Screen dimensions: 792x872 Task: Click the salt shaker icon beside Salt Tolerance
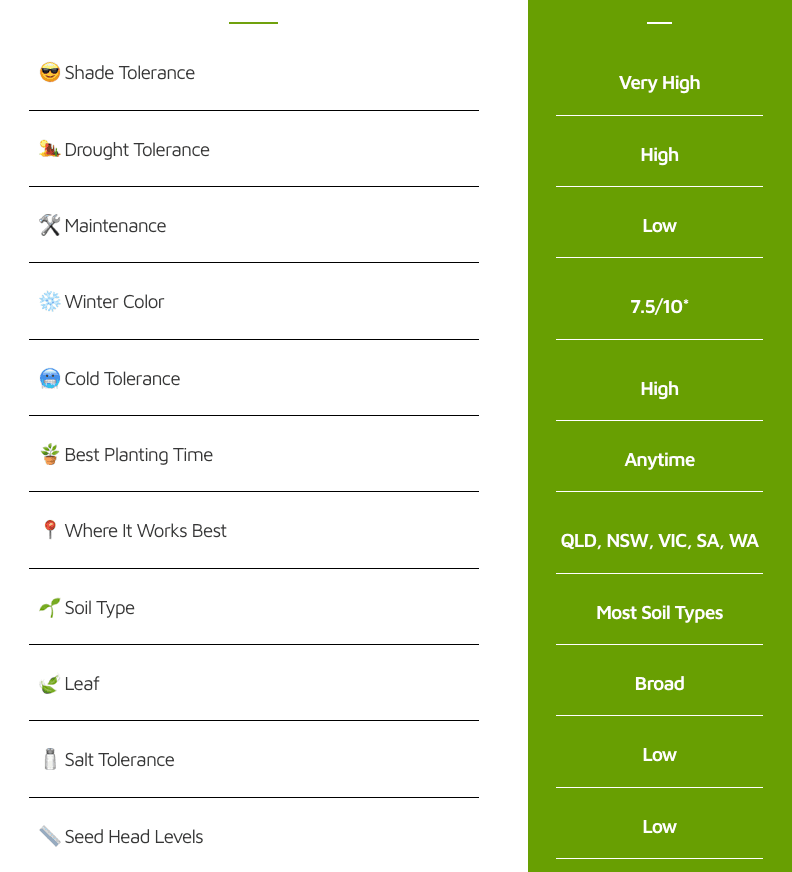coord(49,760)
